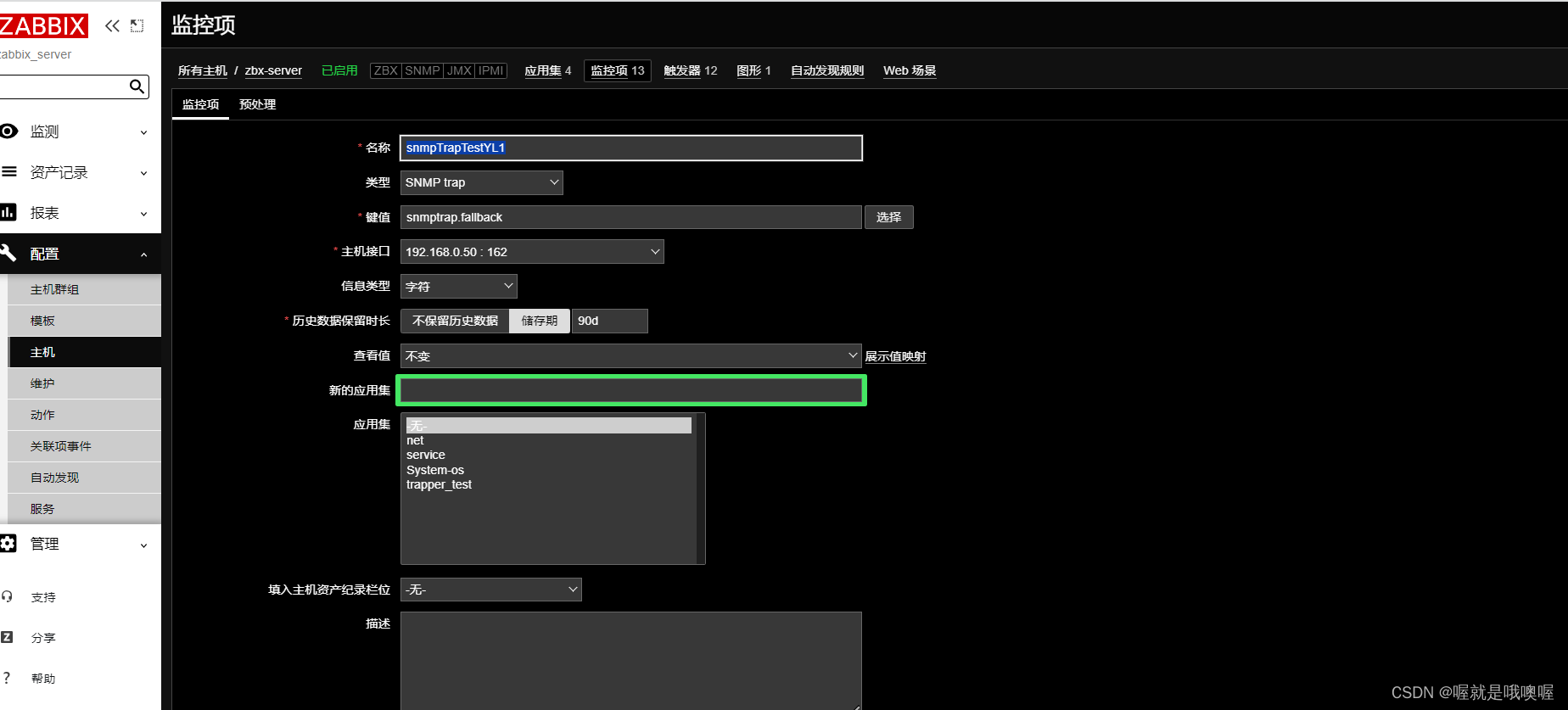
Task: Click the wrench icon for 配置
Action: 8,253
